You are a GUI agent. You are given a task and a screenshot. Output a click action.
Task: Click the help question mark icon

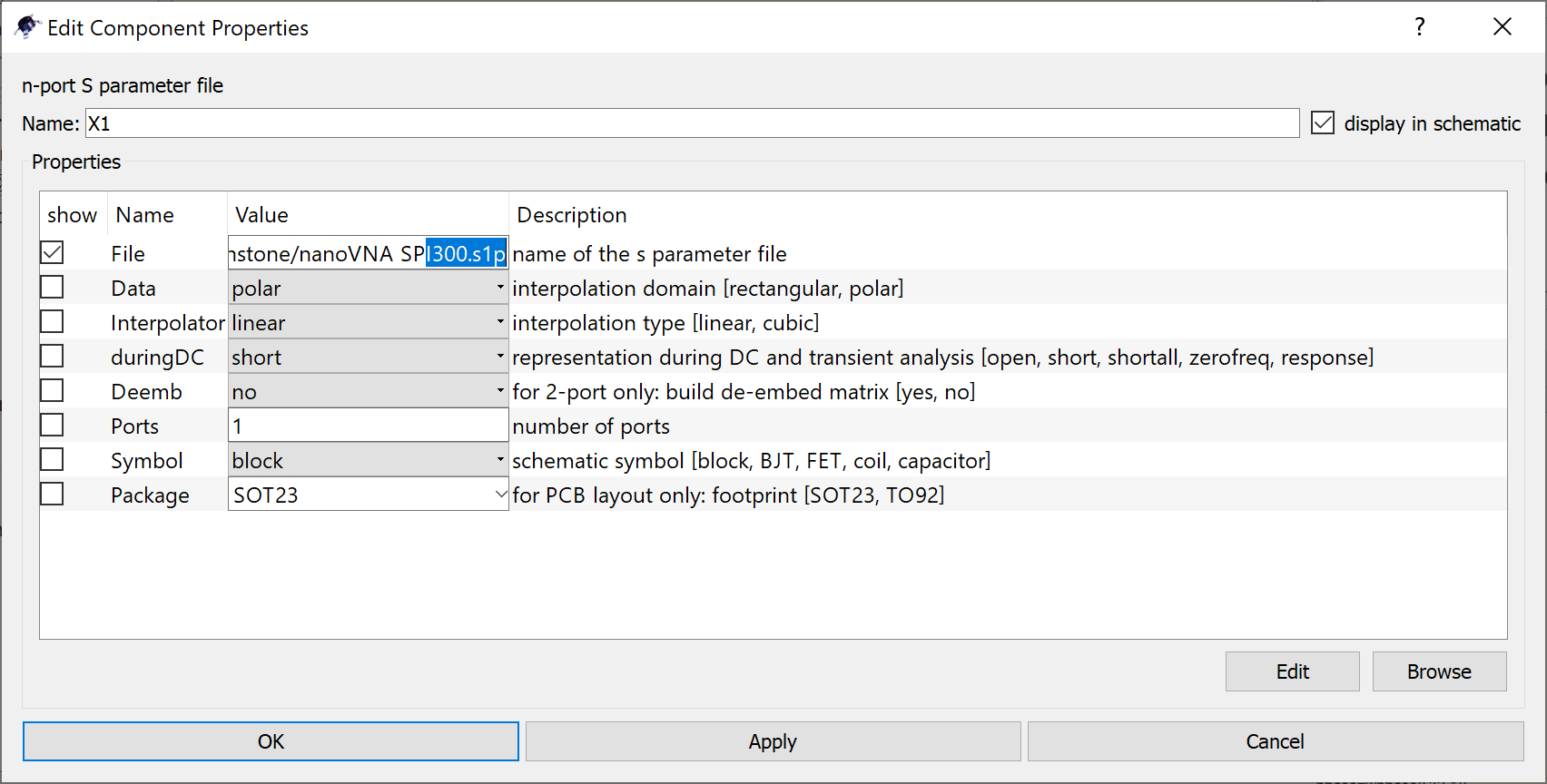1420,27
